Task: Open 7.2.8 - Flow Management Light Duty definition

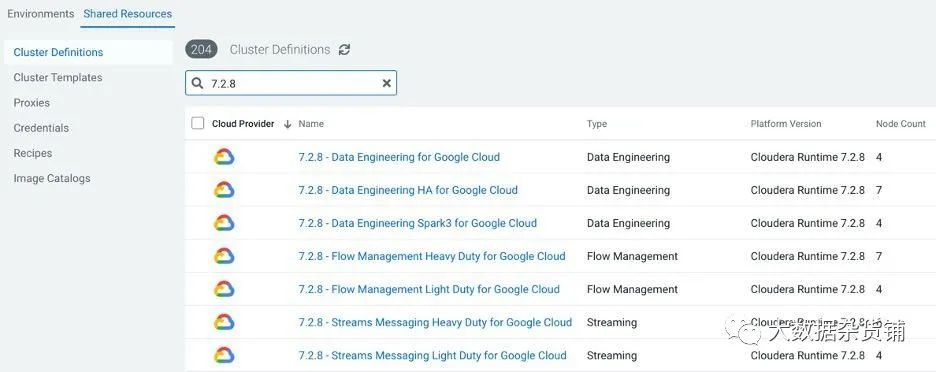Action: [429, 289]
